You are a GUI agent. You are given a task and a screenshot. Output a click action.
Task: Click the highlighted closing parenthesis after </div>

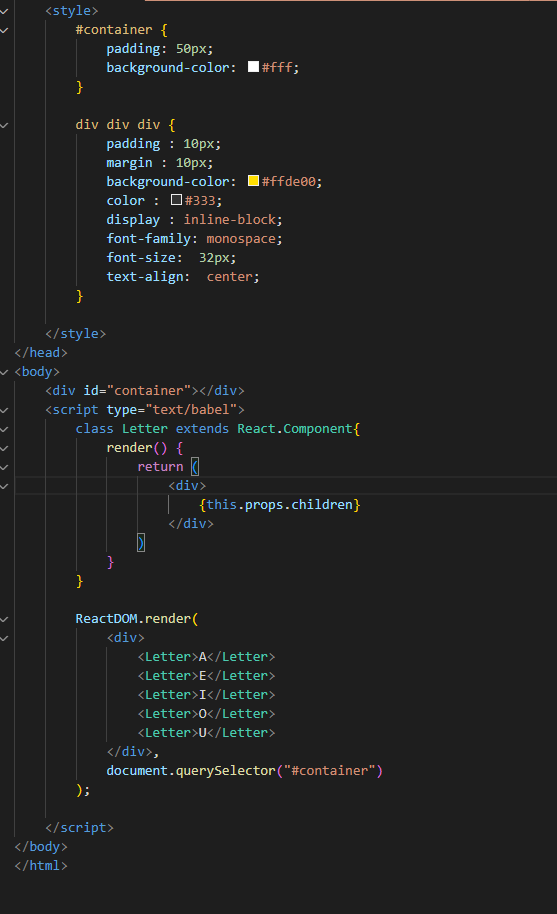tap(140, 543)
